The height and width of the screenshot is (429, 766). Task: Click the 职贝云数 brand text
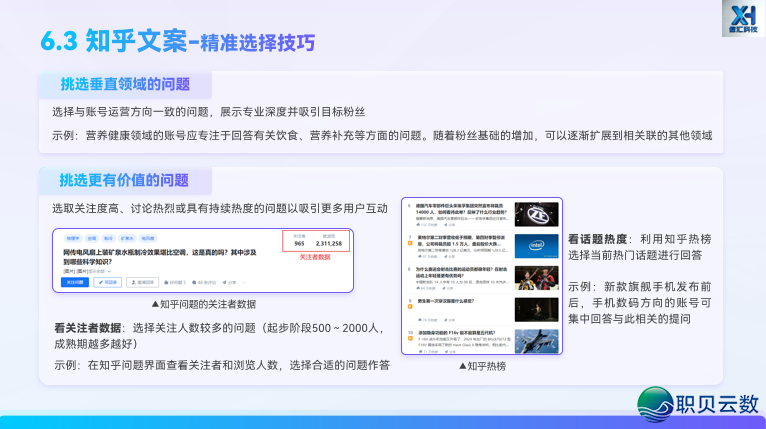718,405
